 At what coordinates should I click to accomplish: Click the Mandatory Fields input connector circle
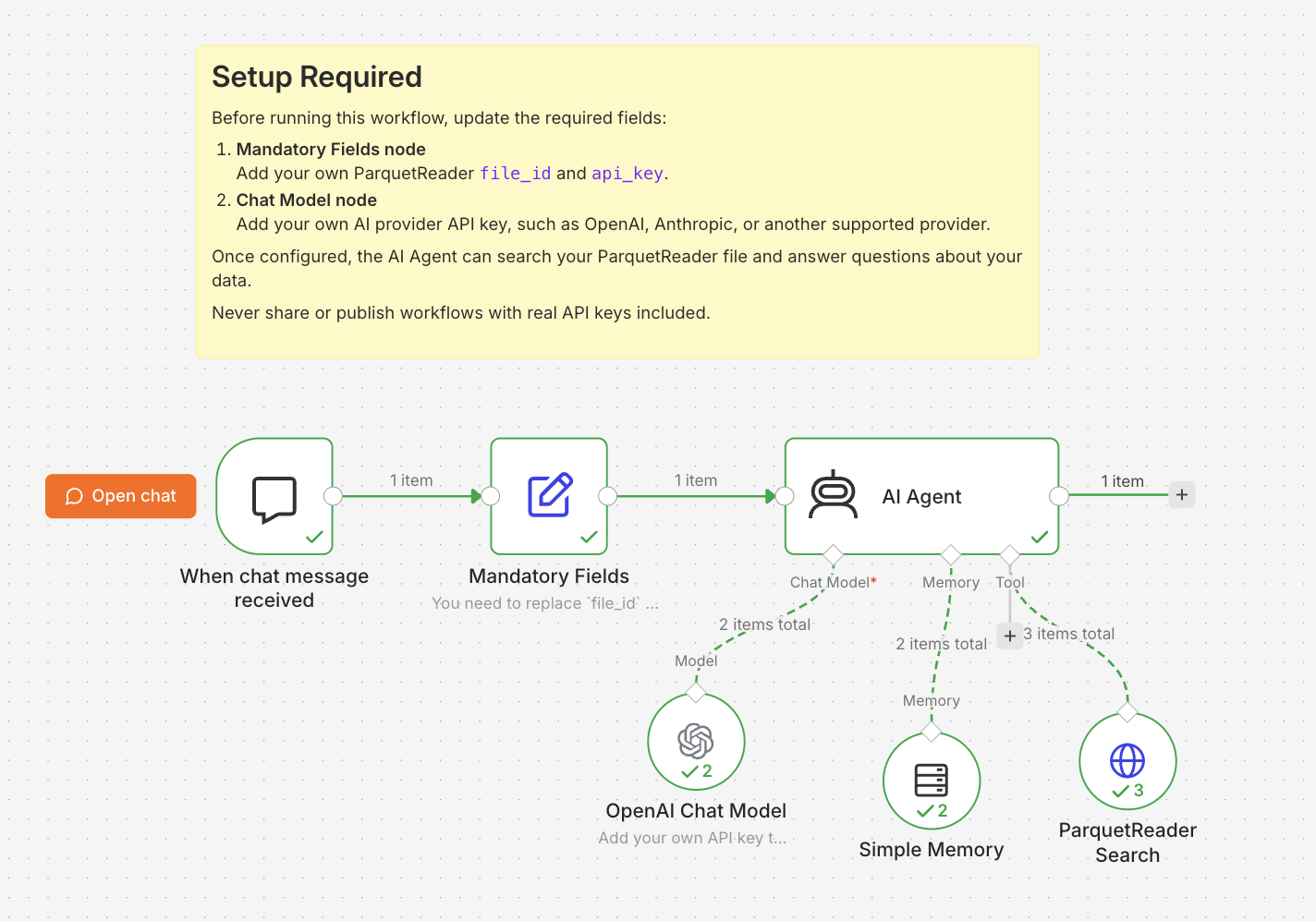pyautogui.click(x=491, y=496)
